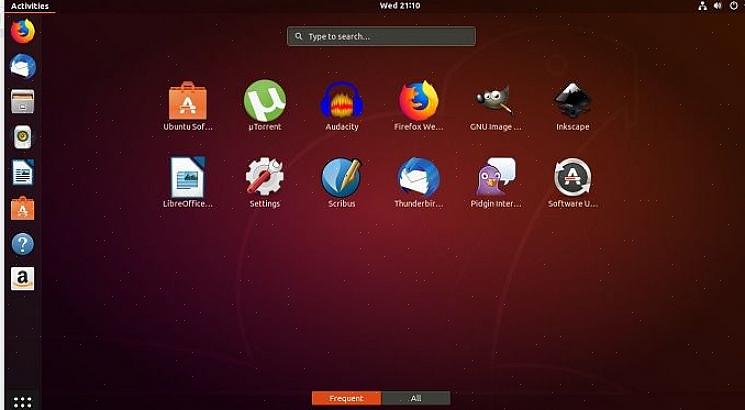
Task: Launch Inkscape vector editor
Action: (572, 102)
